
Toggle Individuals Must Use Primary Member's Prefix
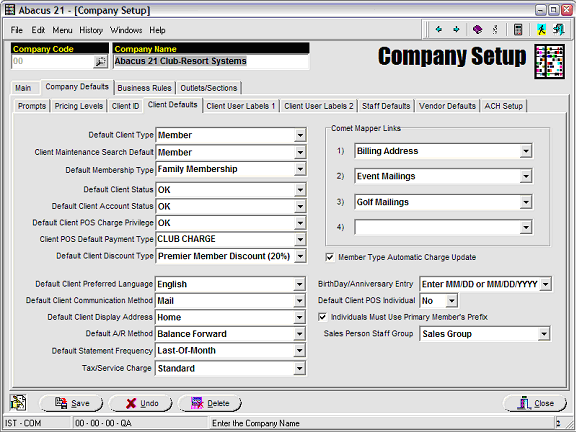322,317
